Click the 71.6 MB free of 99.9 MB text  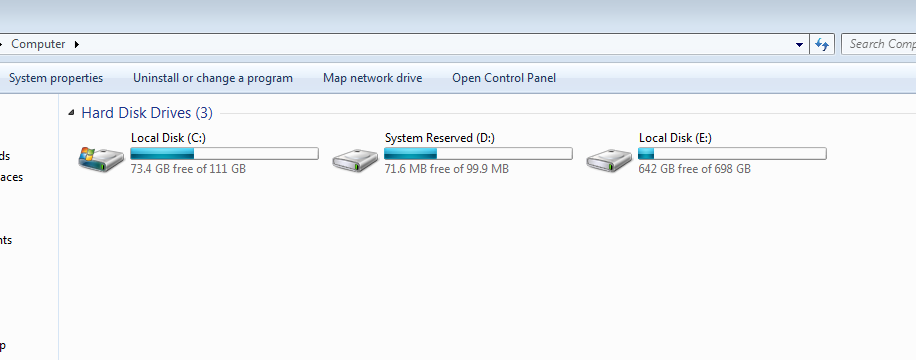tap(447, 169)
